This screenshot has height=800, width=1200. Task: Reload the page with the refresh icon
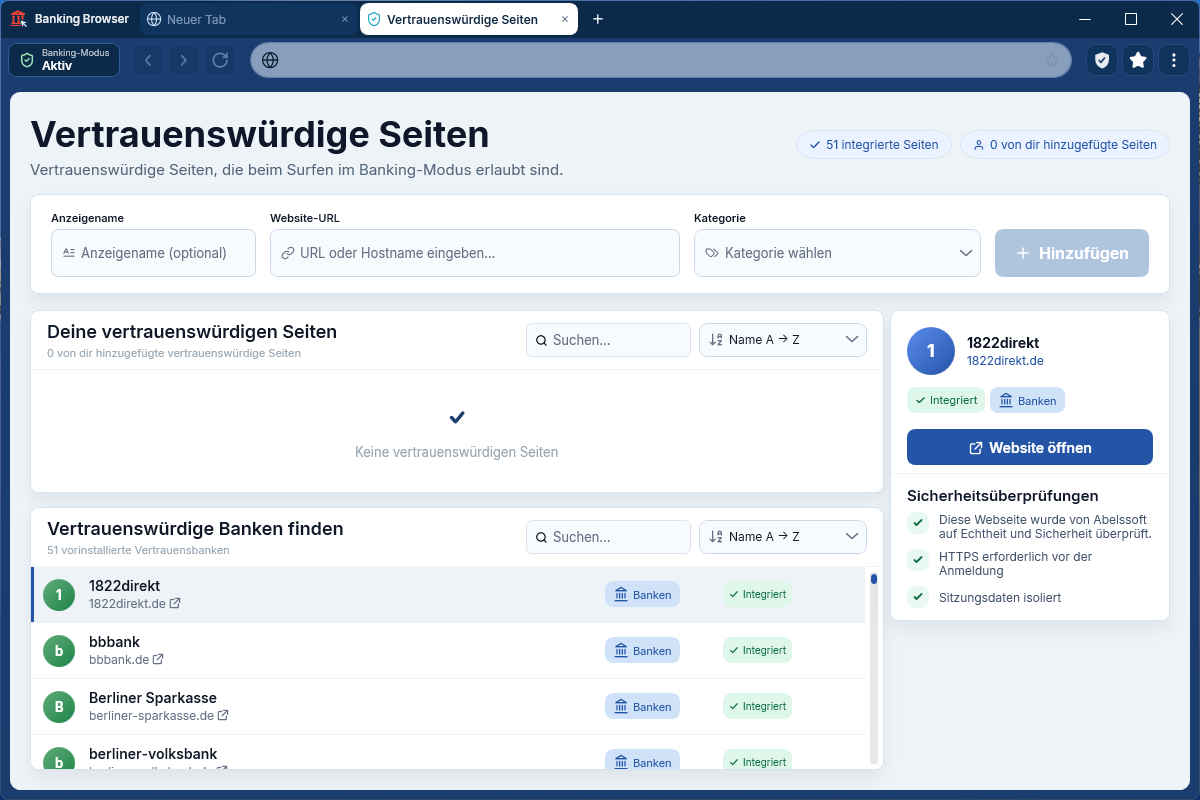click(220, 60)
